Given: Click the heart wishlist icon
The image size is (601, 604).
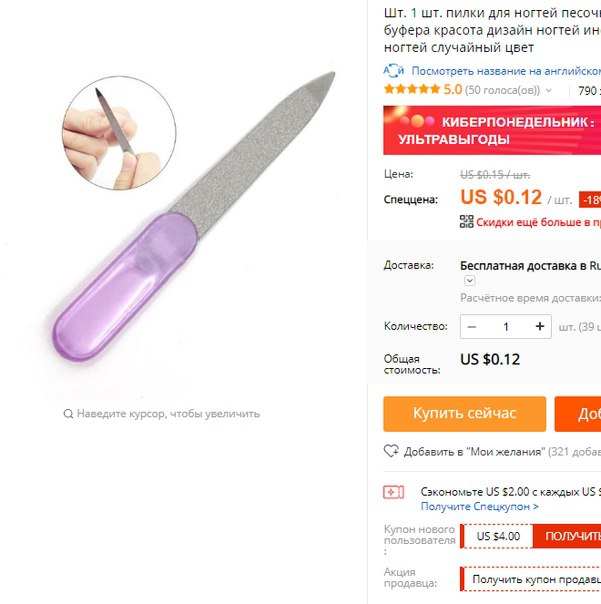Looking at the screenshot, I should click(391, 451).
